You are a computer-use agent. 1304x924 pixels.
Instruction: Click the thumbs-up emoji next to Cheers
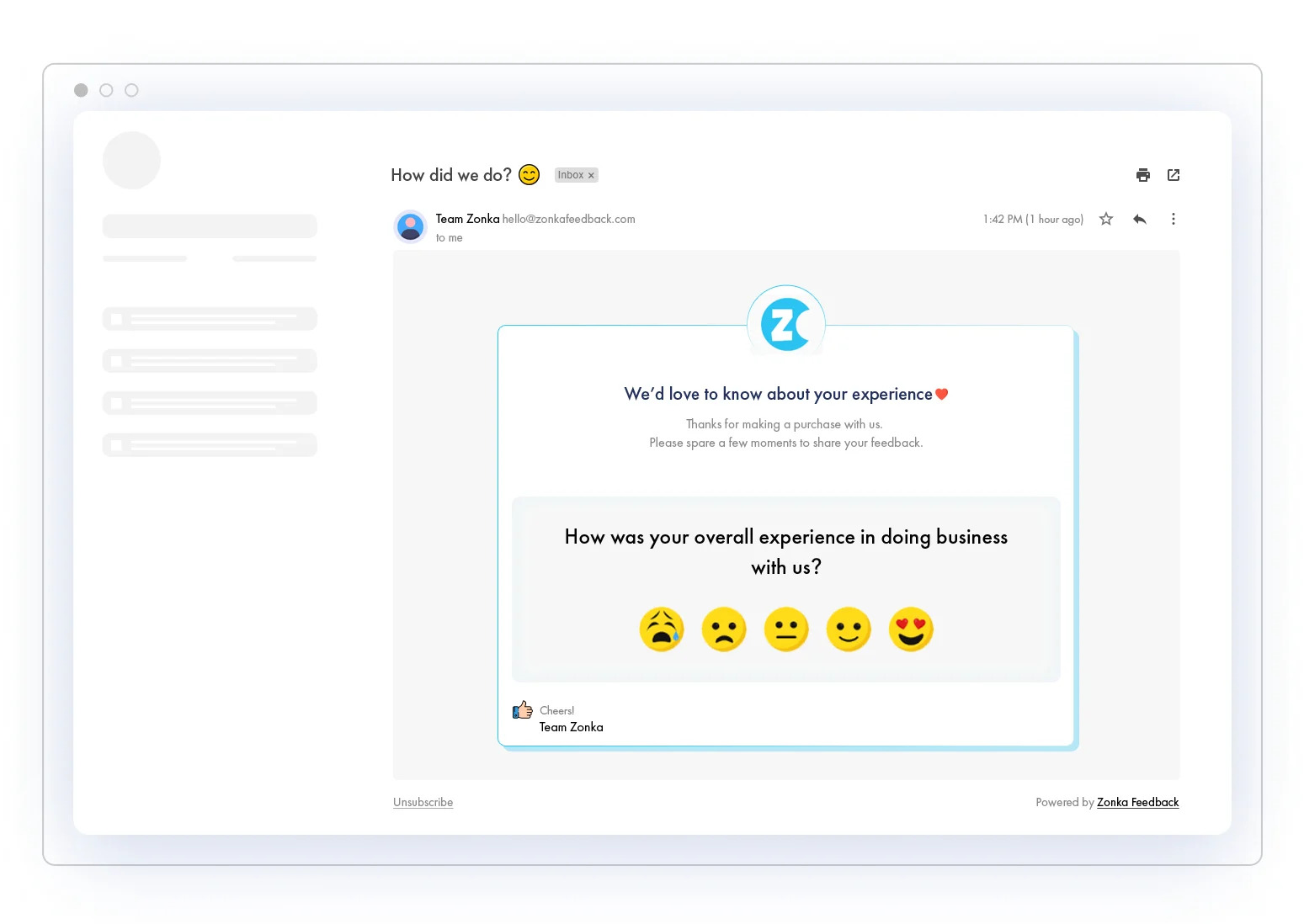[522, 710]
